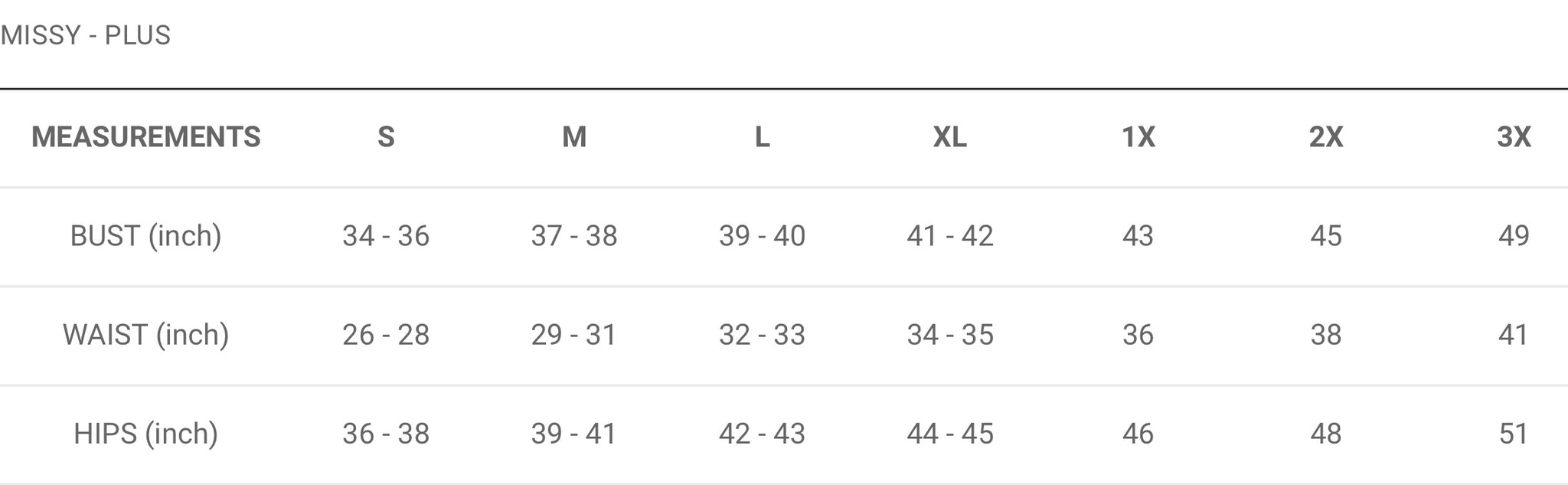The height and width of the screenshot is (485, 1568).
Task: Select the XL size column header
Action: click(949, 137)
